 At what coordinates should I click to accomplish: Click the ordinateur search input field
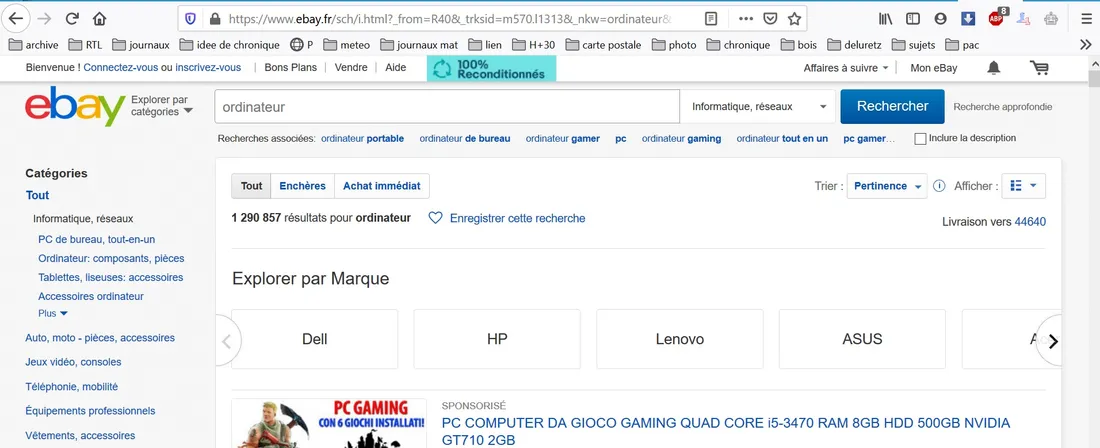pyautogui.click(x=447, y=106)
